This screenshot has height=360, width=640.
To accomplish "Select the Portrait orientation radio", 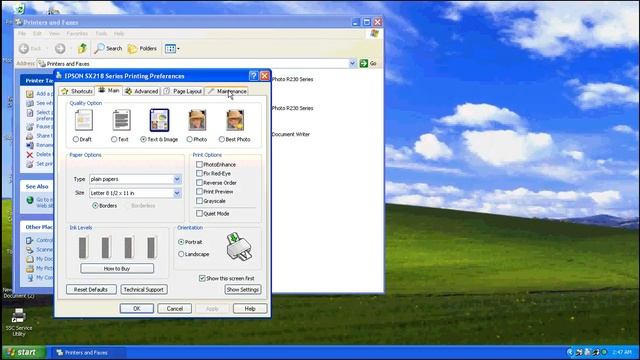I will [181, 242].
